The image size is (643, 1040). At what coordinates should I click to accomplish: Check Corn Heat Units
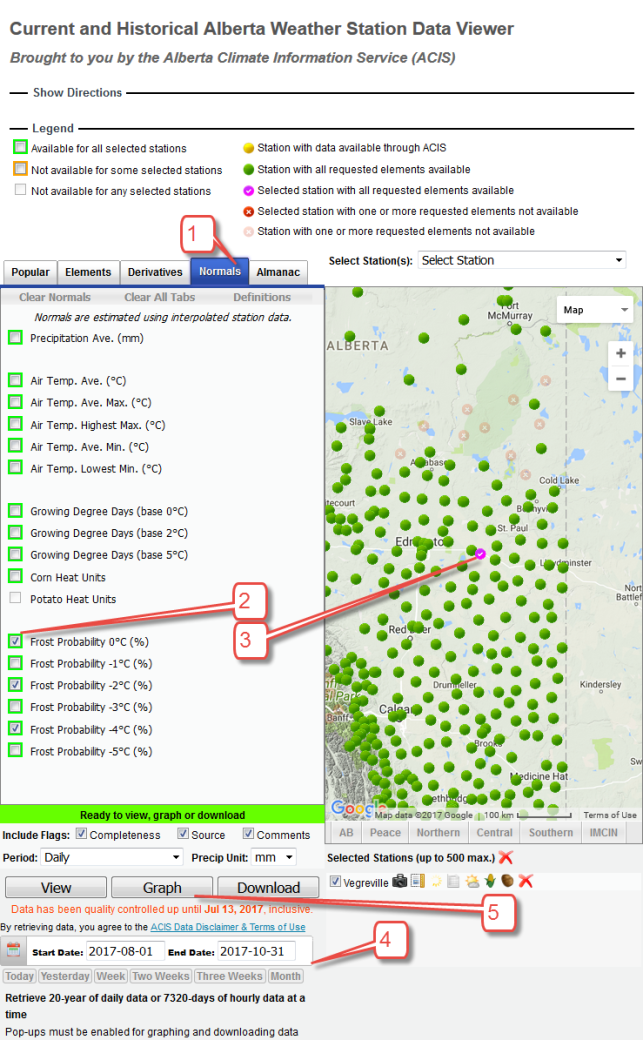[x=15, y=576]
